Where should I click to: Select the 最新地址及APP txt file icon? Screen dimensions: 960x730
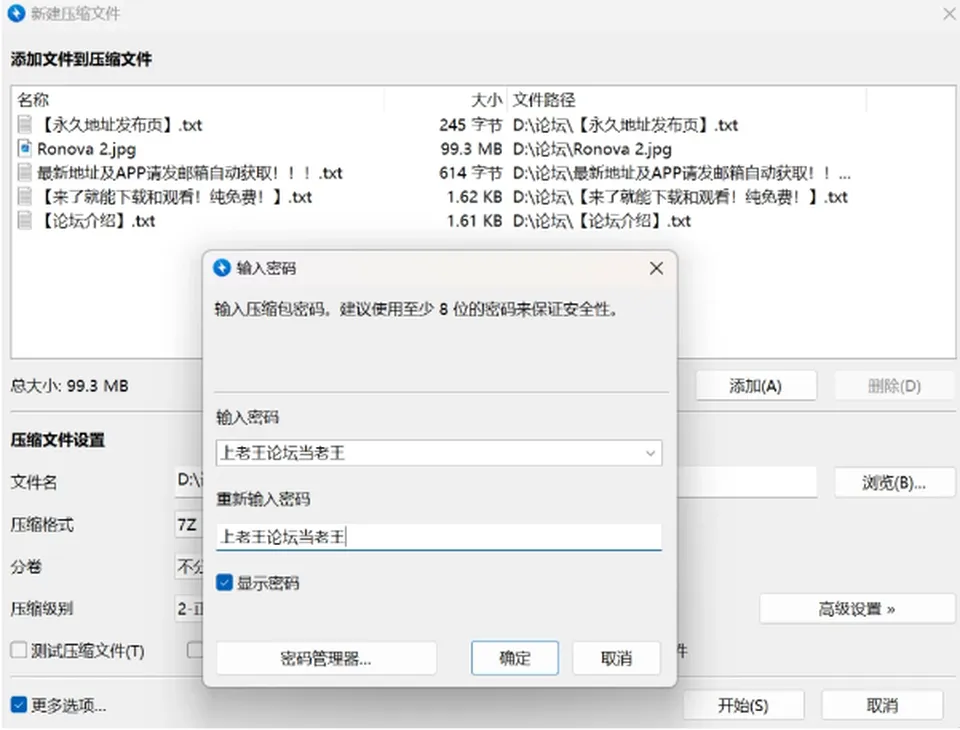pyautogui.click(x=24, y=173)
